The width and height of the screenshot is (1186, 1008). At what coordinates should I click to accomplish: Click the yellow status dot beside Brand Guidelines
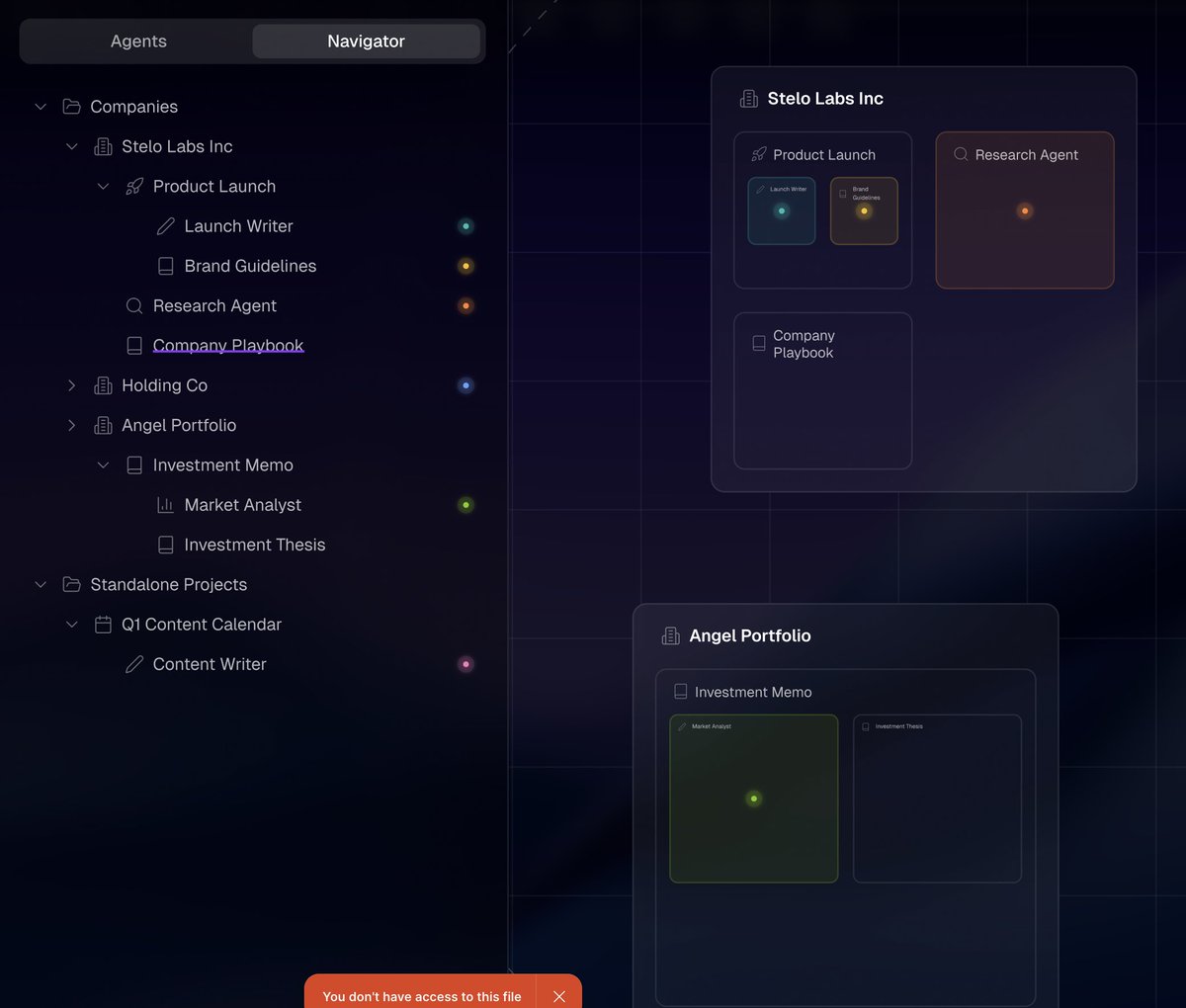(x=466, y=266)
